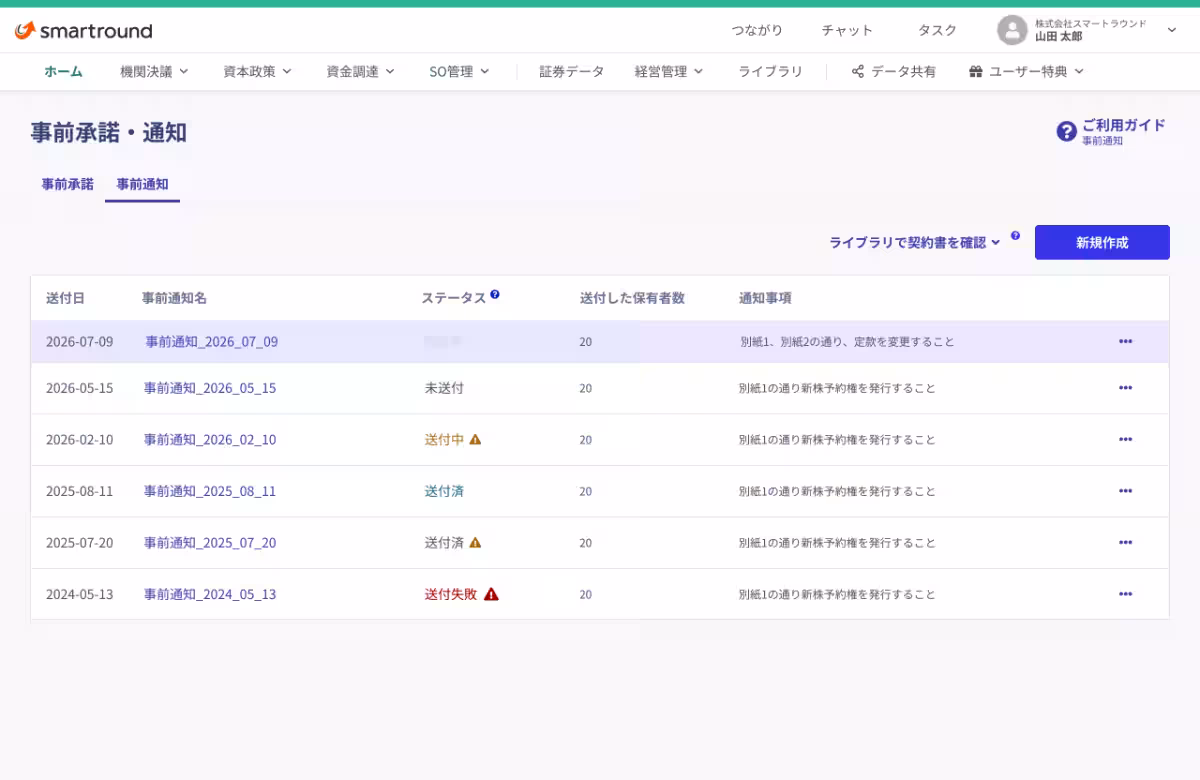
Task: Click red alert icon on 送付失敗 row
Action: click(x=491, y=594)
